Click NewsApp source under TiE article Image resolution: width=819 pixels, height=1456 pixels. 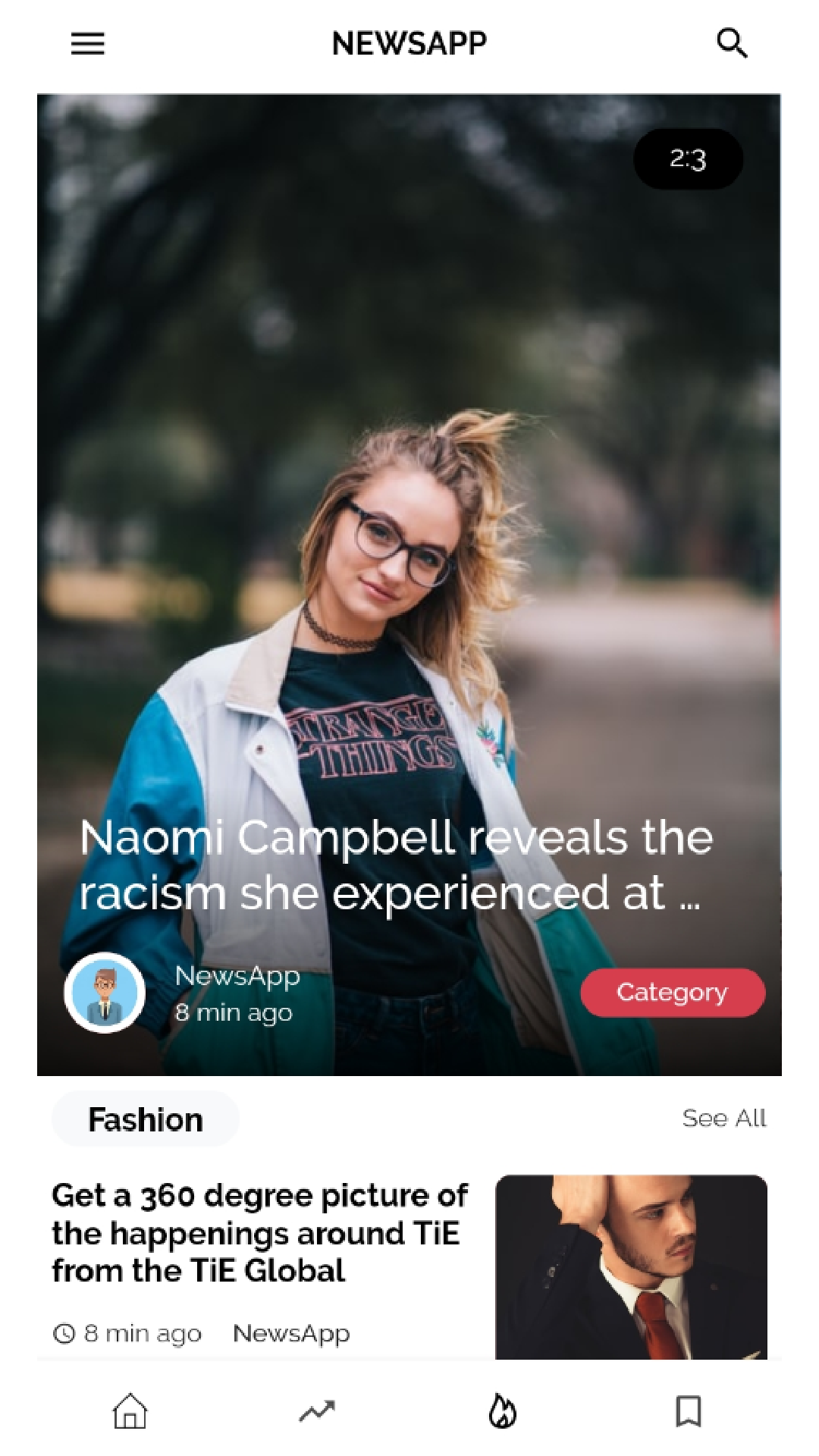click(x=291, y=1333)
